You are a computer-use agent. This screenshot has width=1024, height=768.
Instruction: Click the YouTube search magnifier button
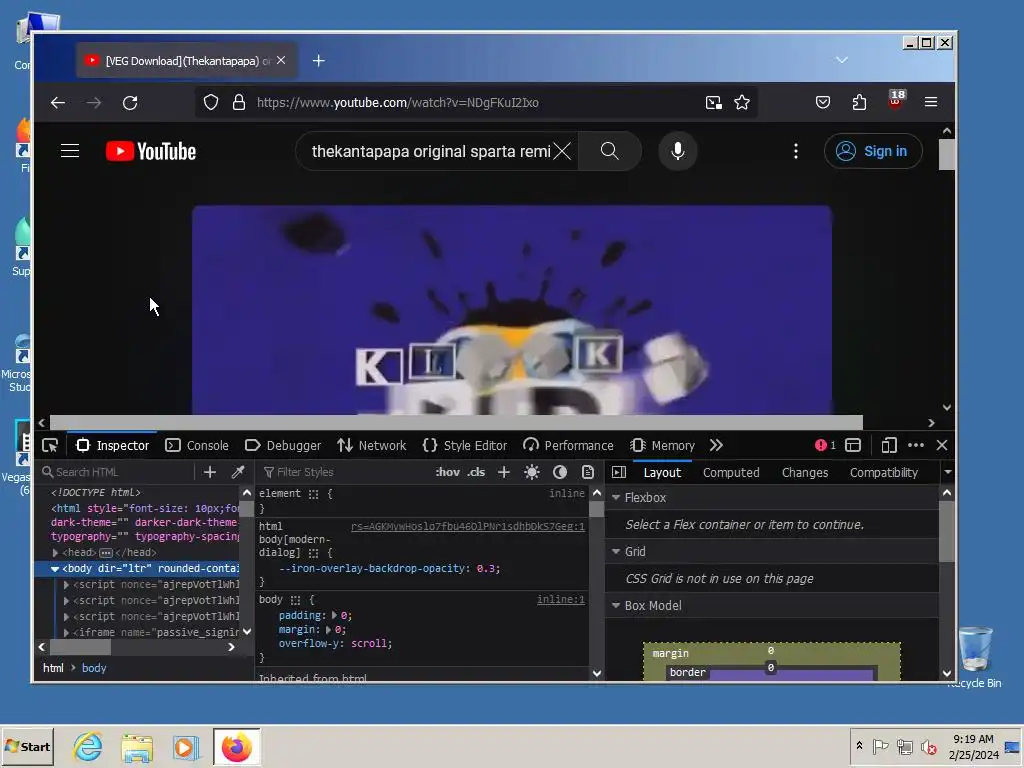tap(609, 152)
